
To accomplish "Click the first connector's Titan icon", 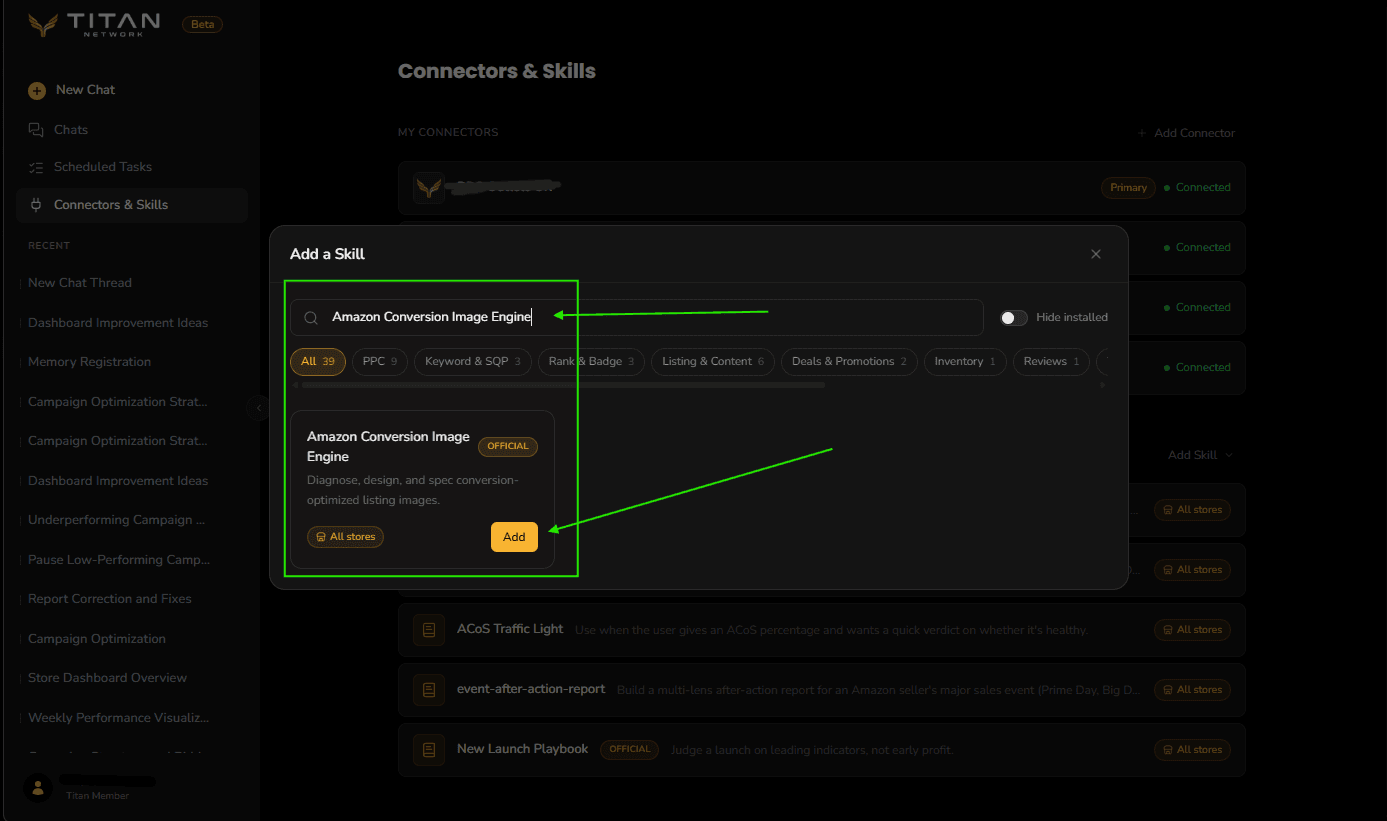I will click(429, 188).
